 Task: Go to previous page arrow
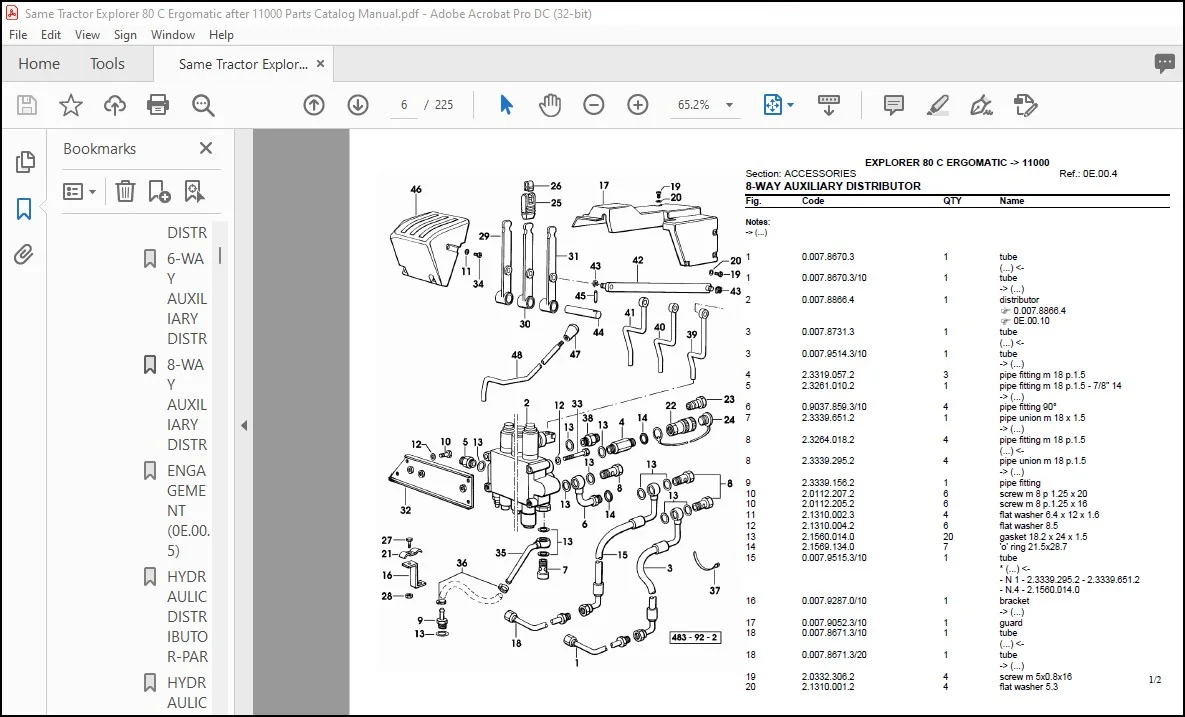click(314, 105)
